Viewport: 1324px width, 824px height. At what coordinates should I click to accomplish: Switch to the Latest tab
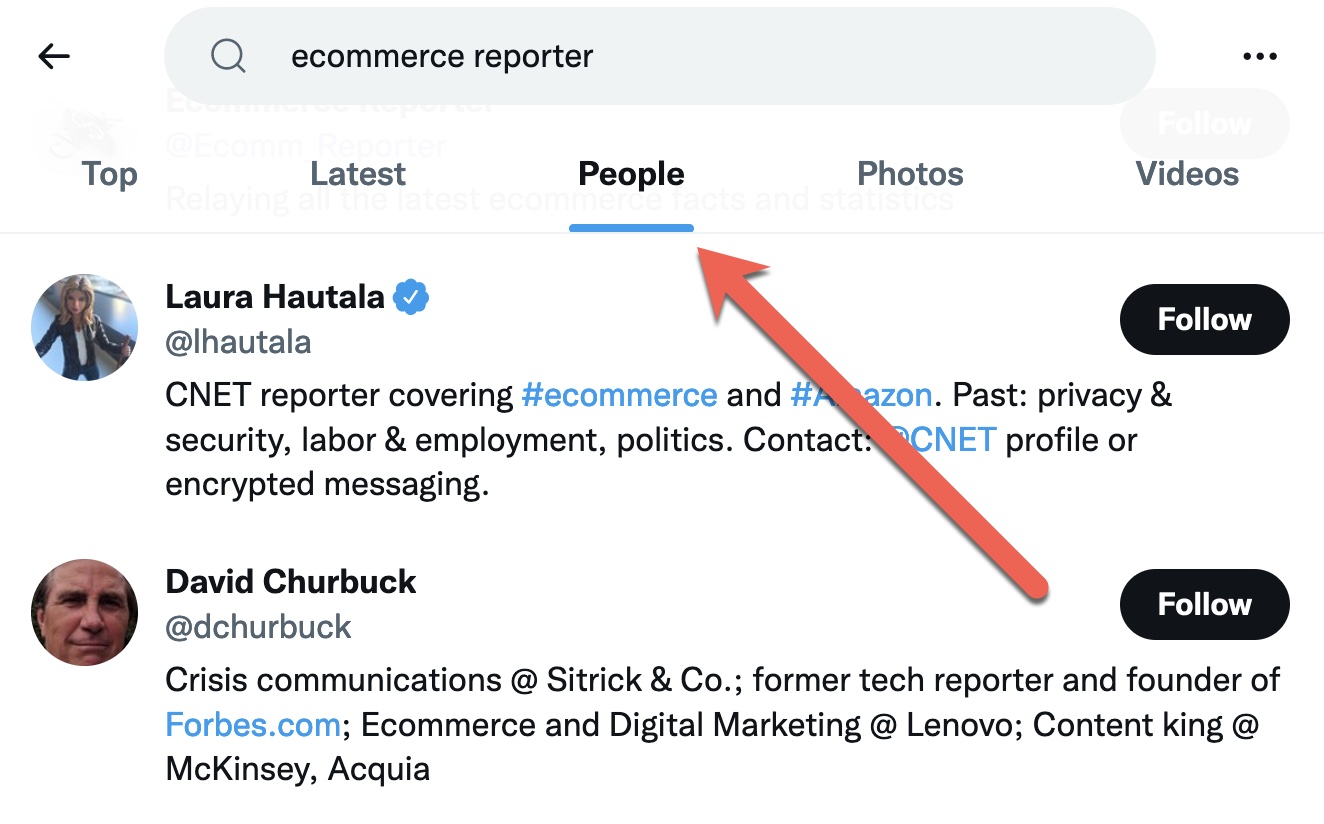click(358, 174)
